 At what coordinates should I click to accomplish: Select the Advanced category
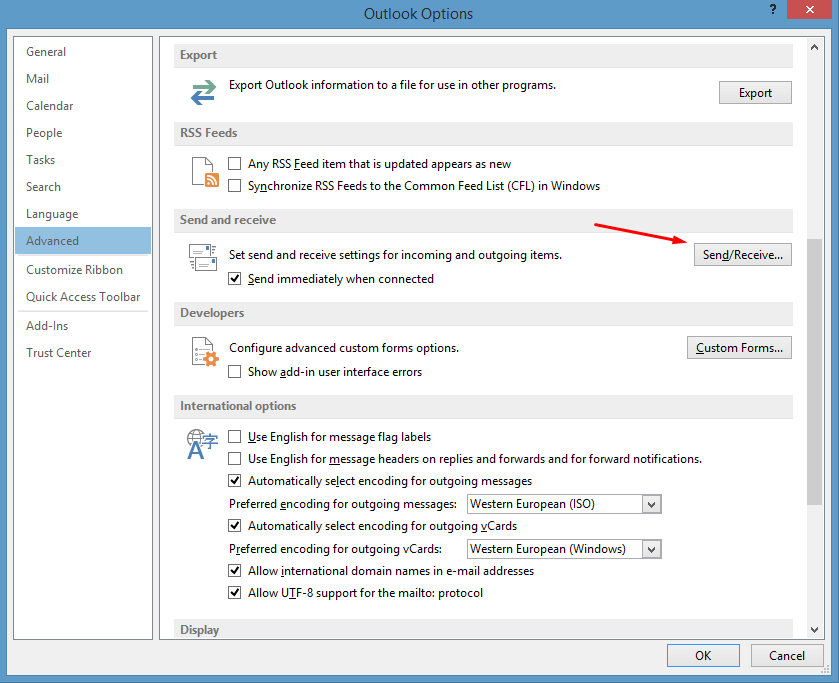pyautogui.click(x=83, y=241)
